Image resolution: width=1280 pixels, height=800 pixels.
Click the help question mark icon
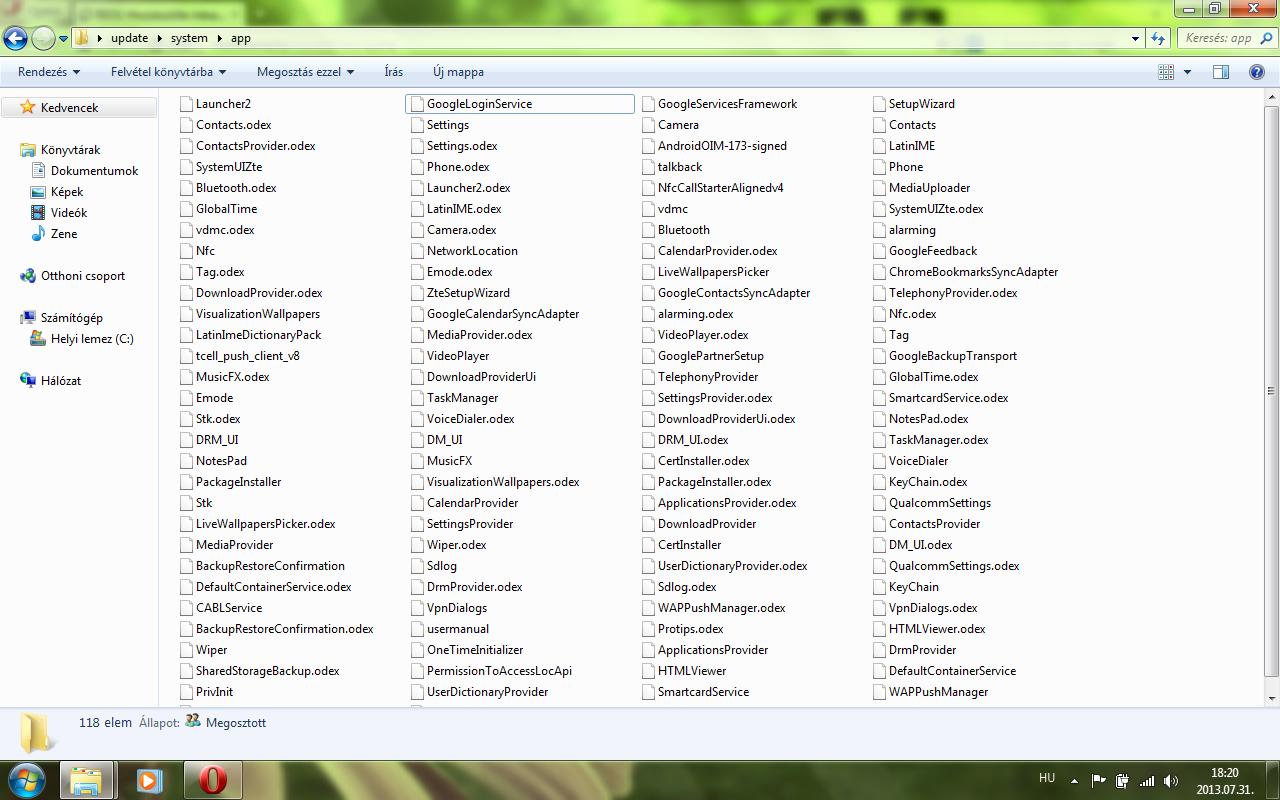1256,72
